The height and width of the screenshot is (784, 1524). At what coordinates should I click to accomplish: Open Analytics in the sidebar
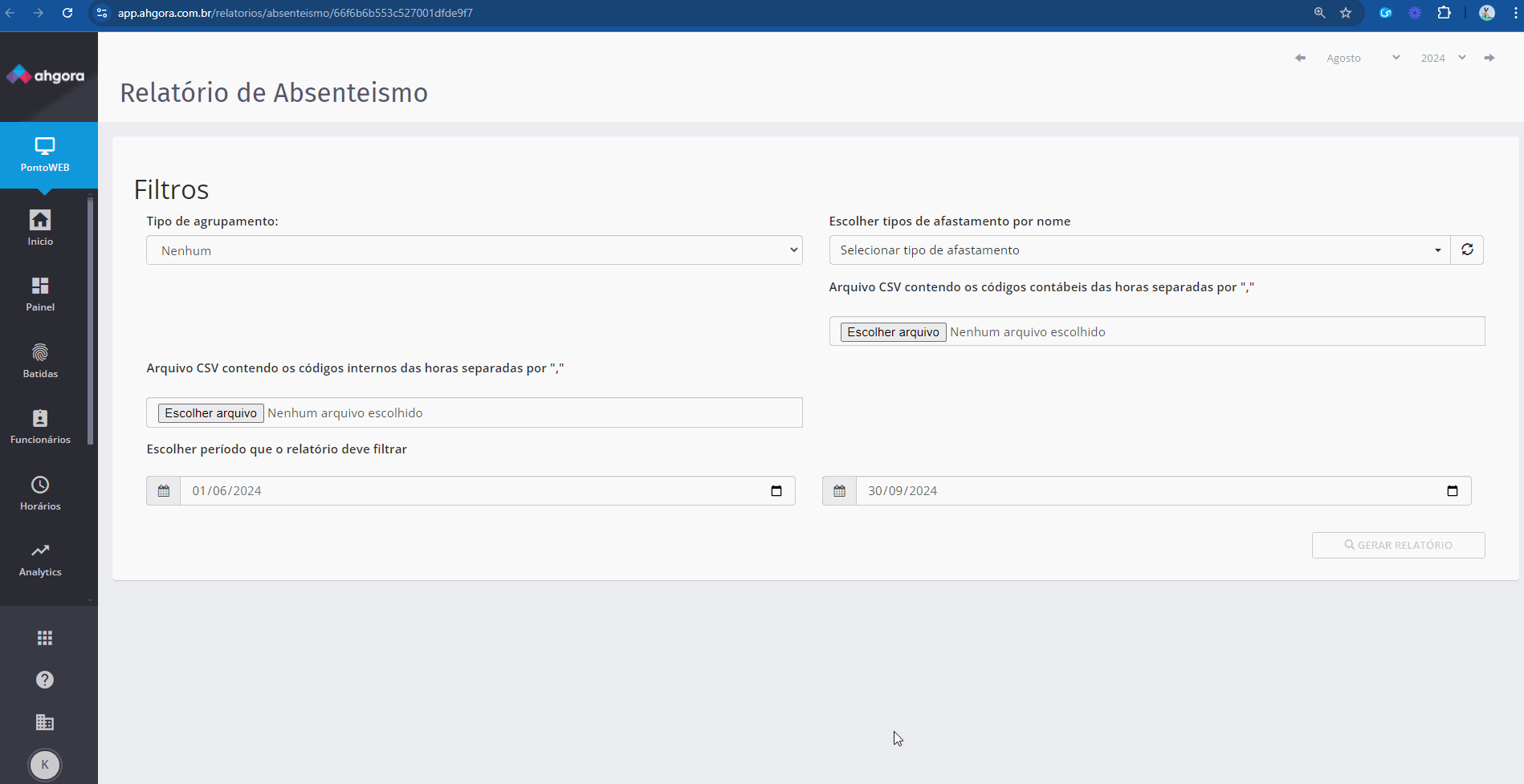(x=40, y=559)
